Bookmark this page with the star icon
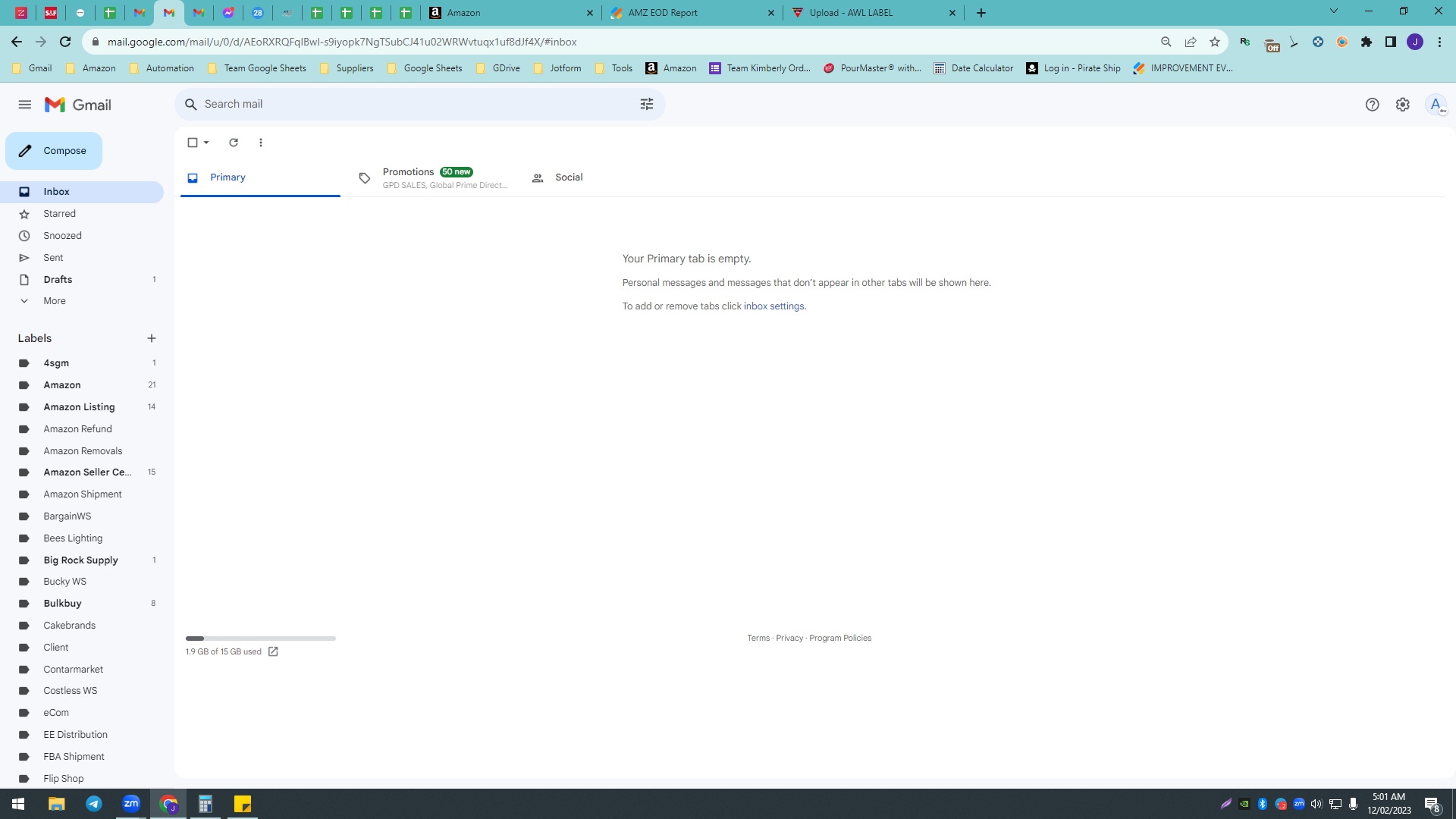 point(1215,42)
